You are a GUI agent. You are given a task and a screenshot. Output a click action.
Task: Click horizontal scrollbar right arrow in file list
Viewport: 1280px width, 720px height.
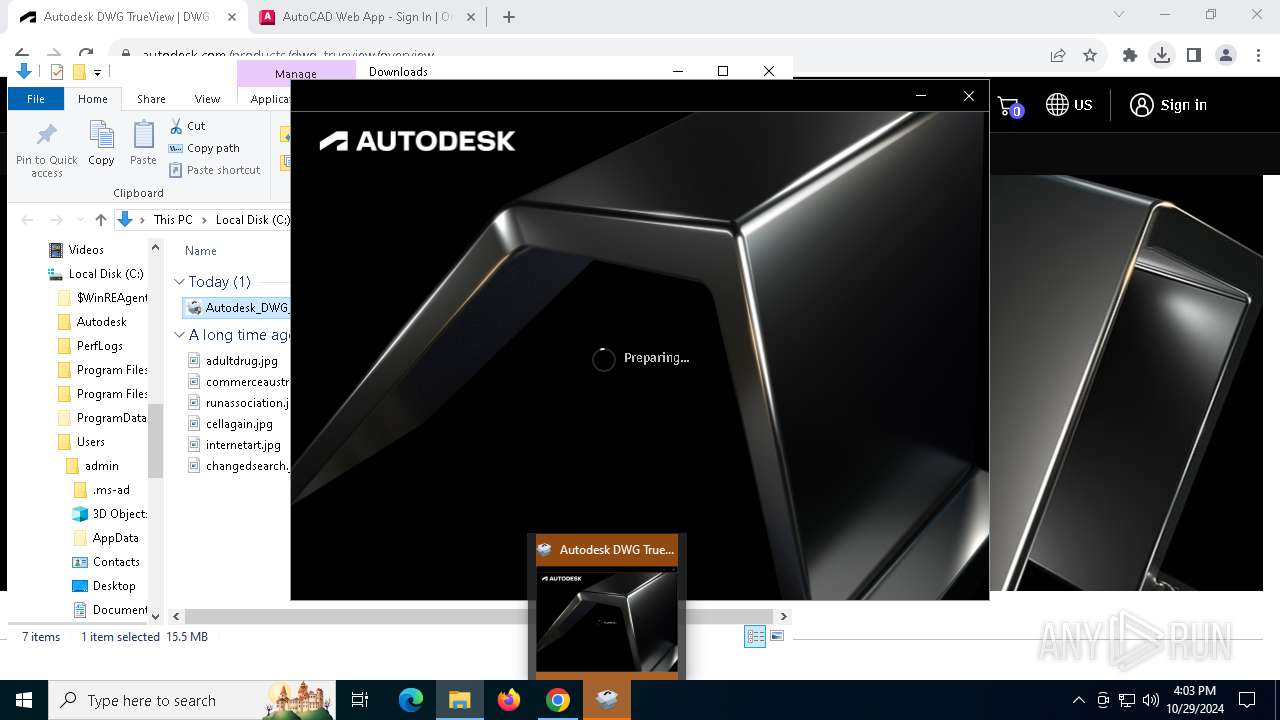[783, 617]
